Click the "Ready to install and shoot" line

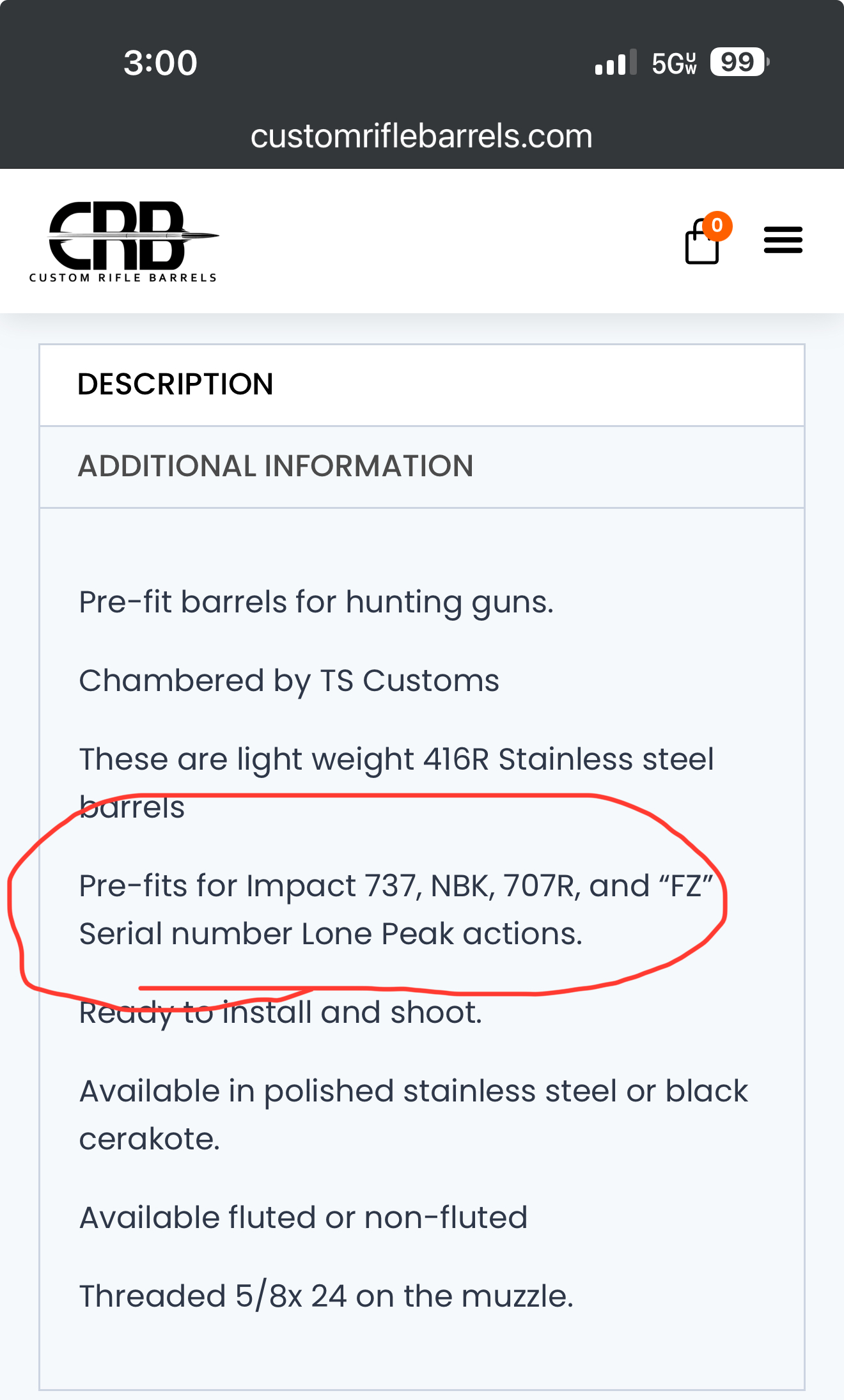[280, 1013]
